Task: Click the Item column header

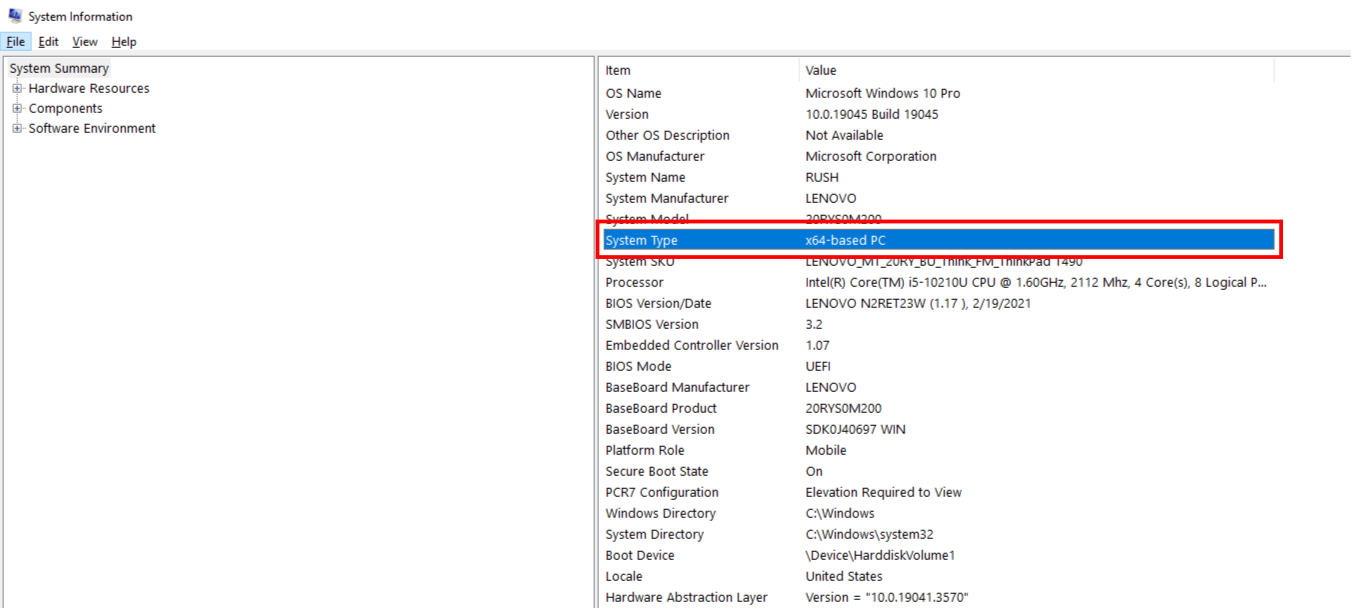Action: point(699,70)
